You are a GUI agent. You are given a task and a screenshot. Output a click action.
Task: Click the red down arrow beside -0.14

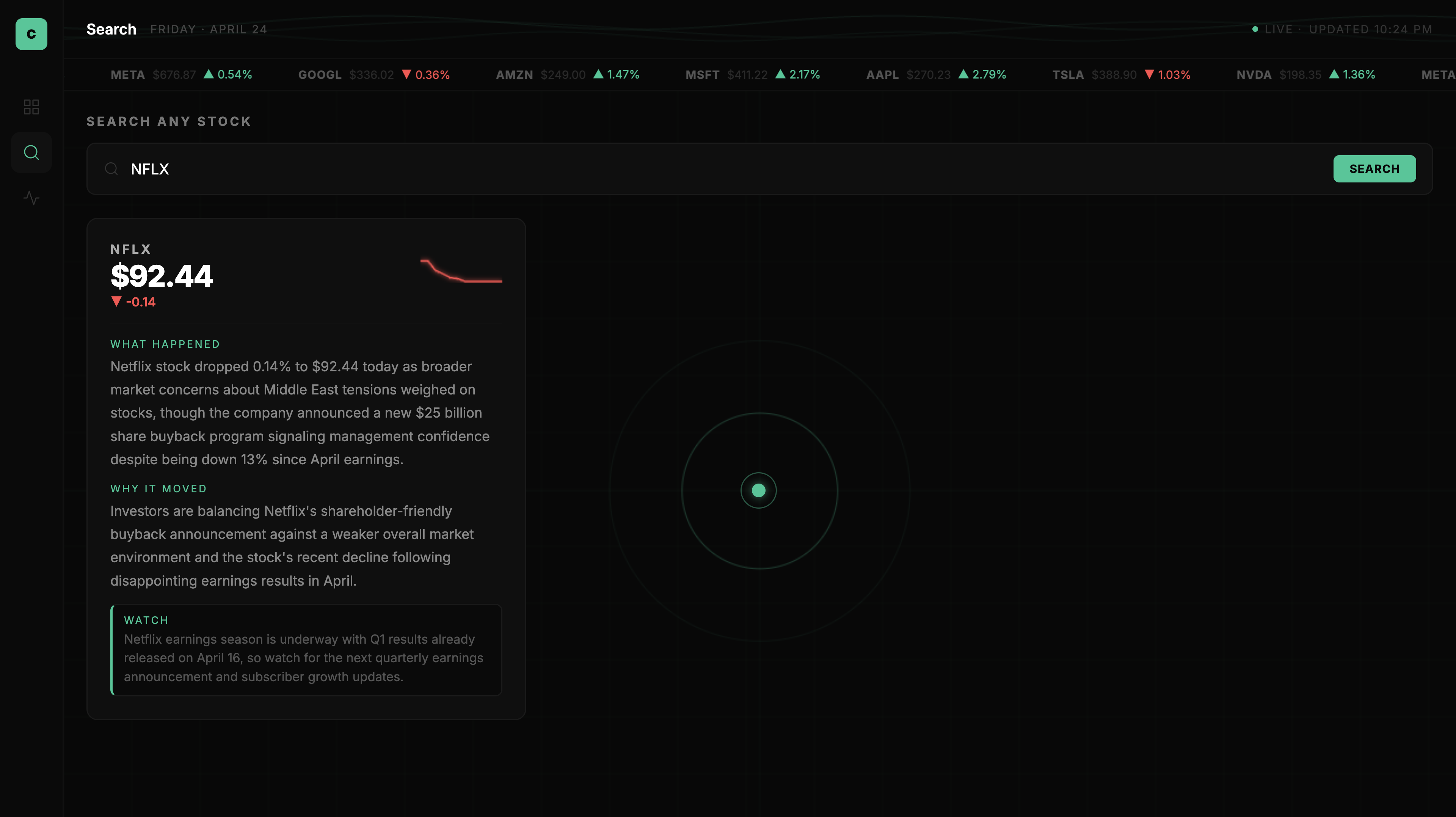(116, 302)
